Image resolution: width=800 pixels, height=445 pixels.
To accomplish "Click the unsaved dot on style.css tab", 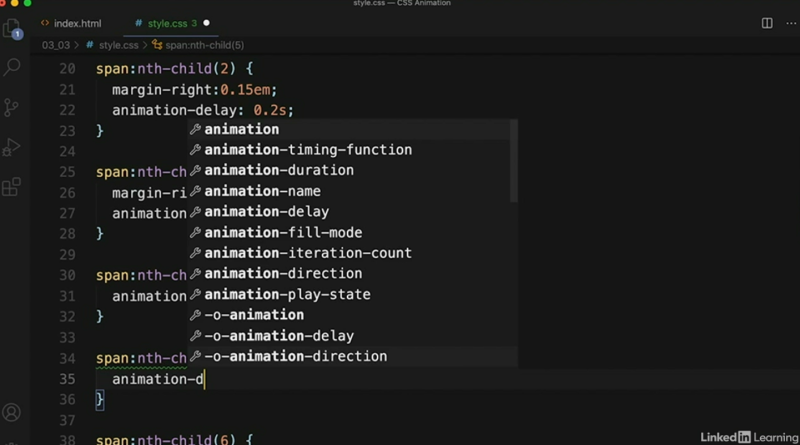I will coord(205,22).
